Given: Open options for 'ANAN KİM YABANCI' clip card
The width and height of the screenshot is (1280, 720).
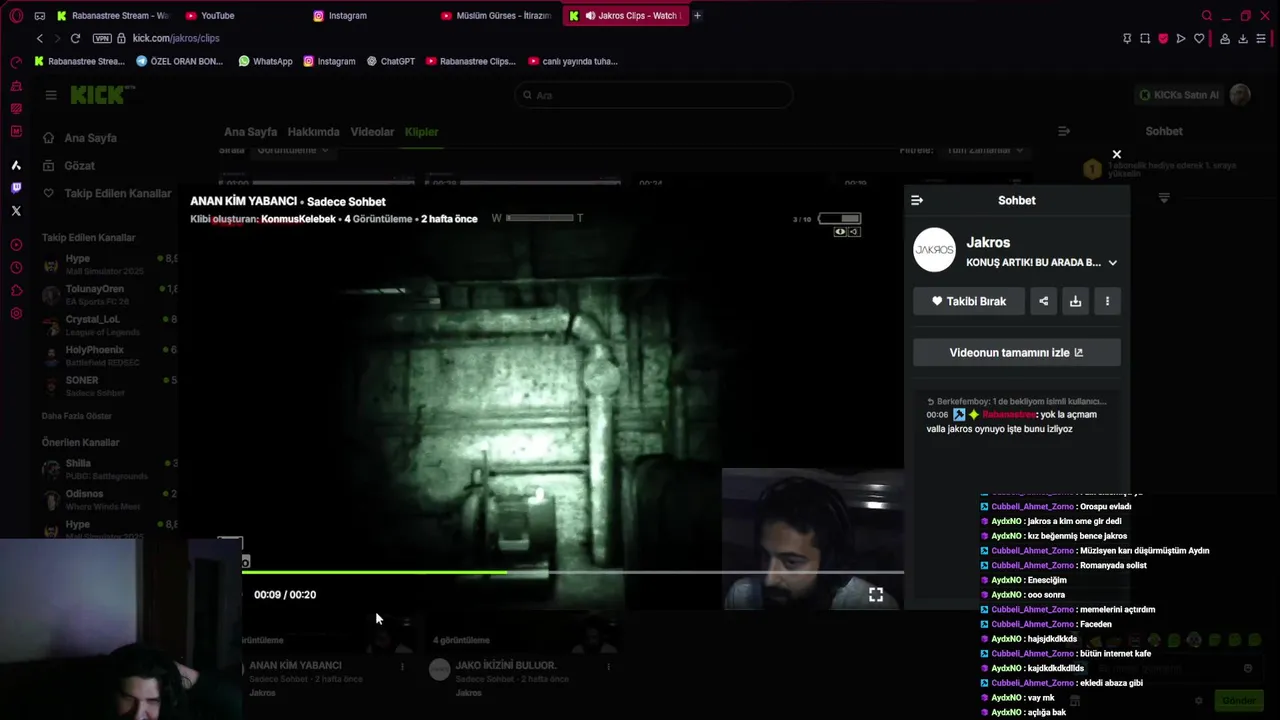Looking at the screenshot, I should pos(402,666).
